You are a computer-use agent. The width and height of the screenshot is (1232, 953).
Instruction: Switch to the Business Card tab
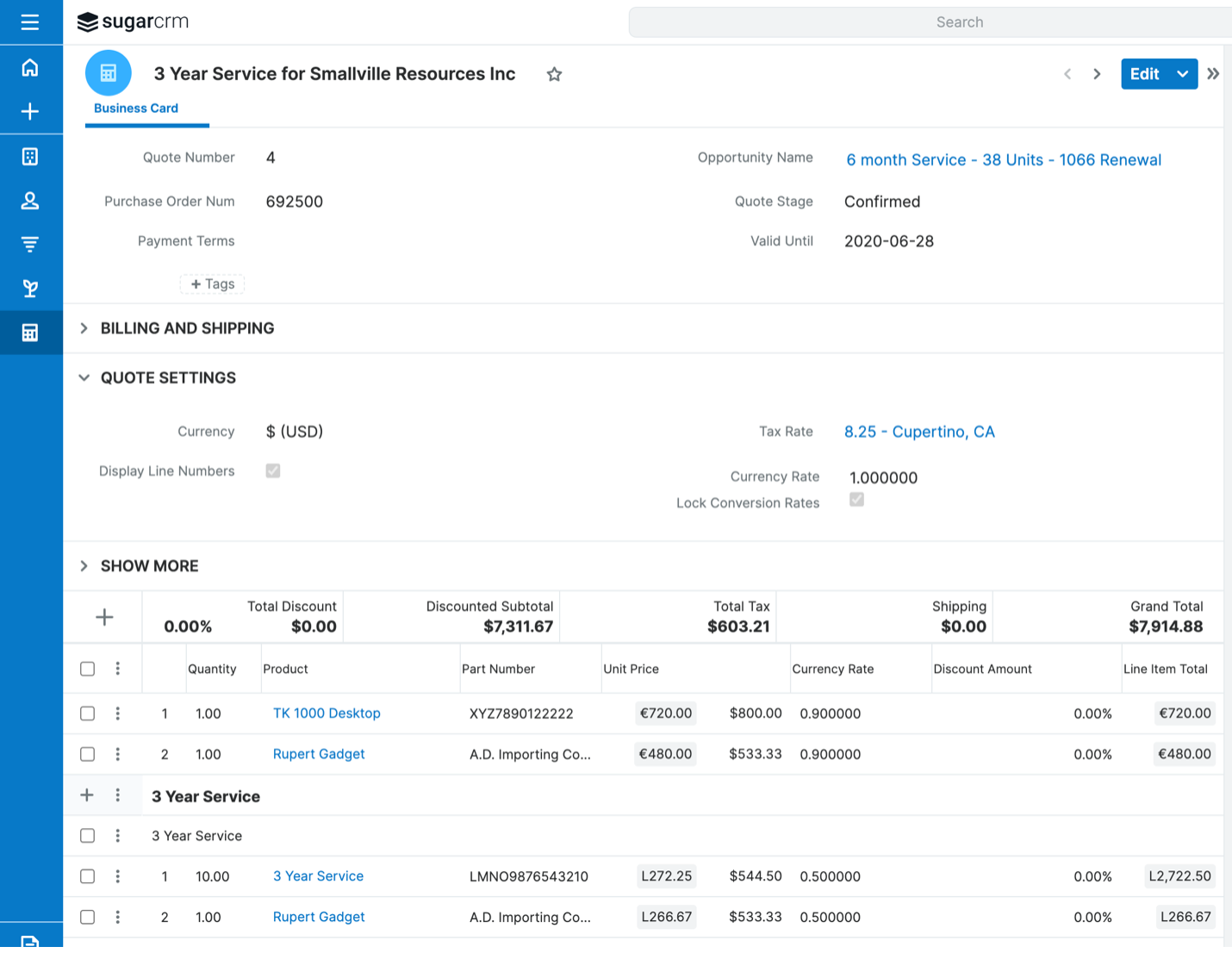coord(136,109)
